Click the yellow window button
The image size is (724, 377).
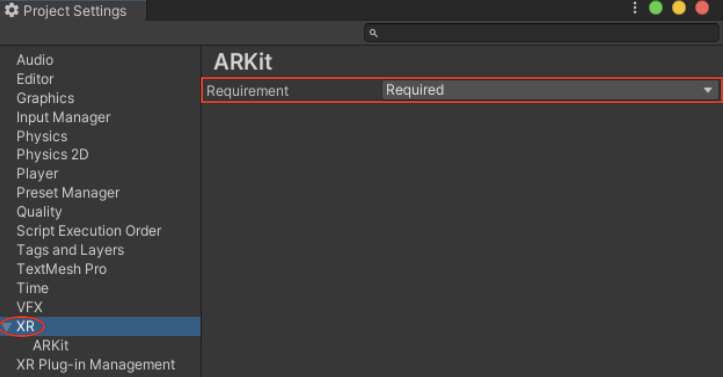(679, 8)
